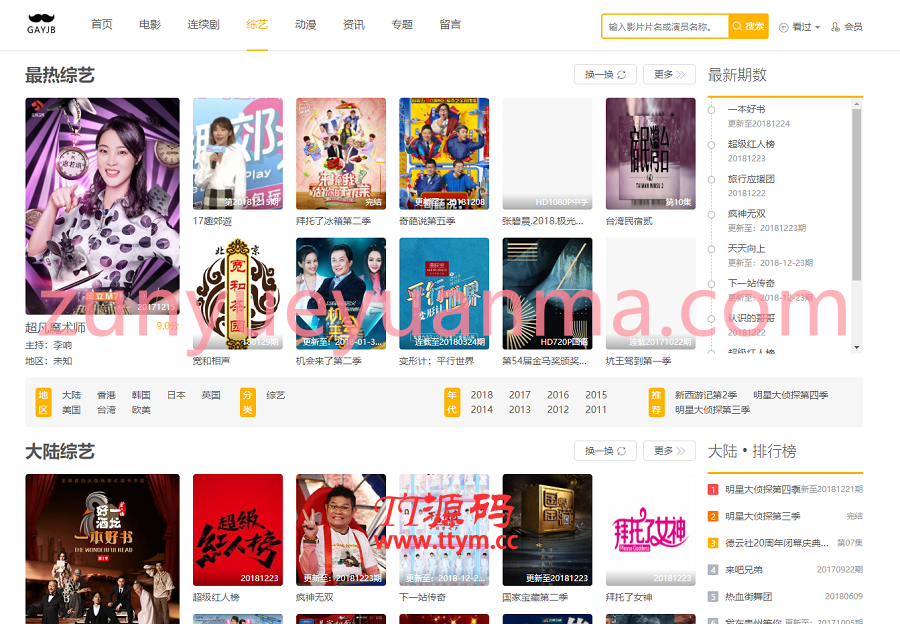The width and height of the screenshot is (900, 624).
Task: Open the 动漫 navigation tab
Action: tap(305, 25)
